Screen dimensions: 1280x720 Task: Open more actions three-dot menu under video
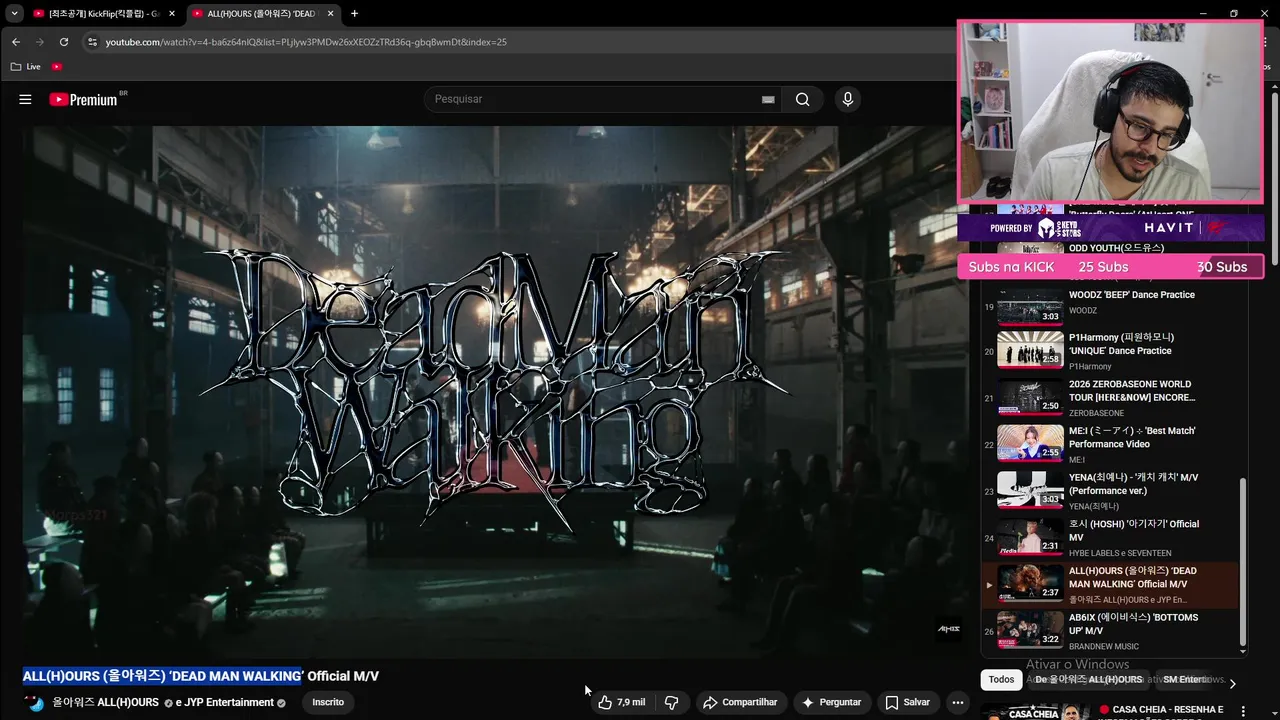click(958, 702)
